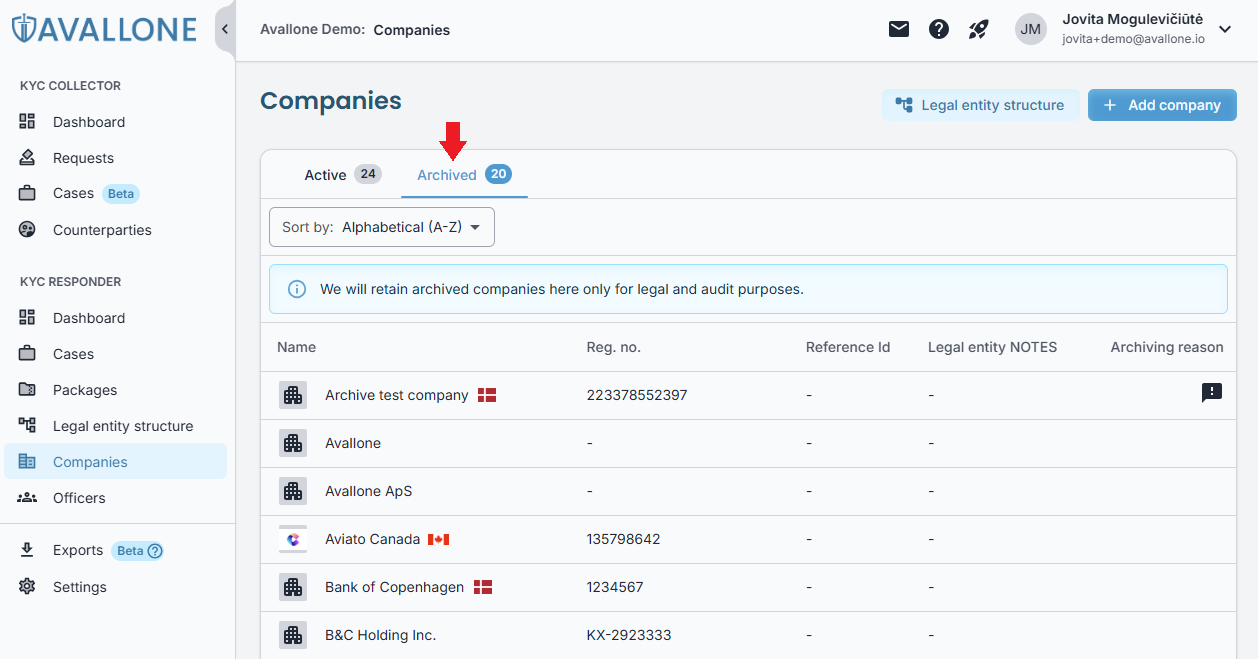The width and height of the screenshot is (1258, 659).
Task: Open the mail inbox icon
Action: (899, 29)
